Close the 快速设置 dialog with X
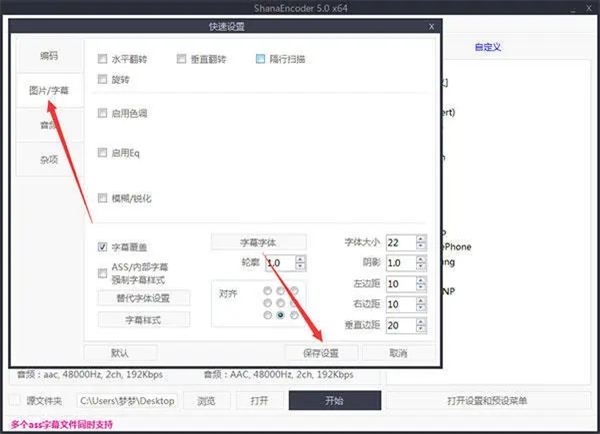 (x=430, y=26)
